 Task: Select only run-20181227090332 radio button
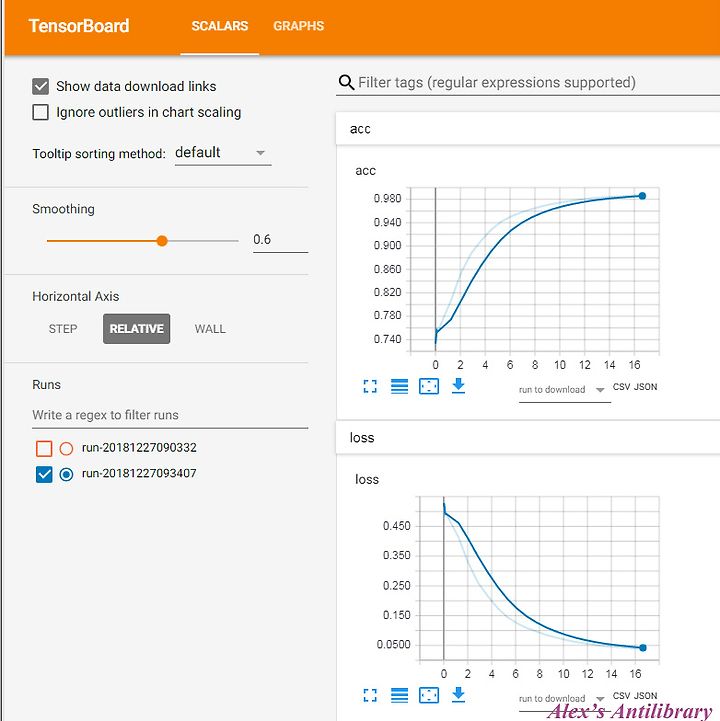[x=66, y=448]
